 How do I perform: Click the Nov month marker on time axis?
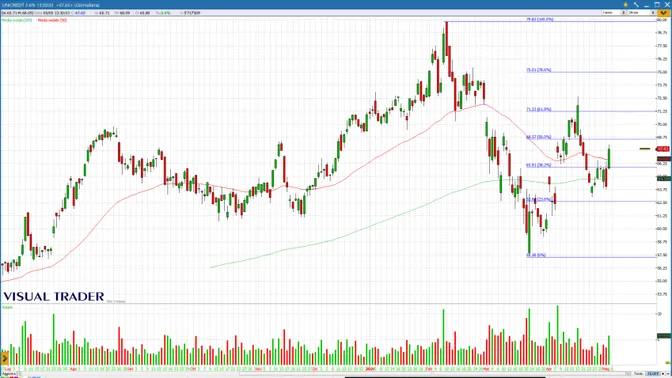258,369
